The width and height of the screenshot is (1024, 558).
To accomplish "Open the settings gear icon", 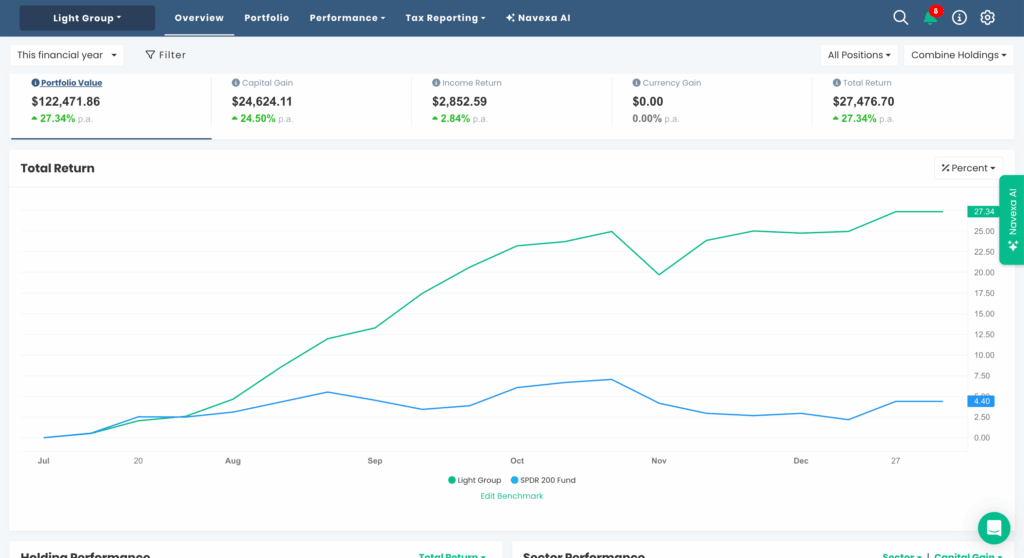I will [987, 18].
